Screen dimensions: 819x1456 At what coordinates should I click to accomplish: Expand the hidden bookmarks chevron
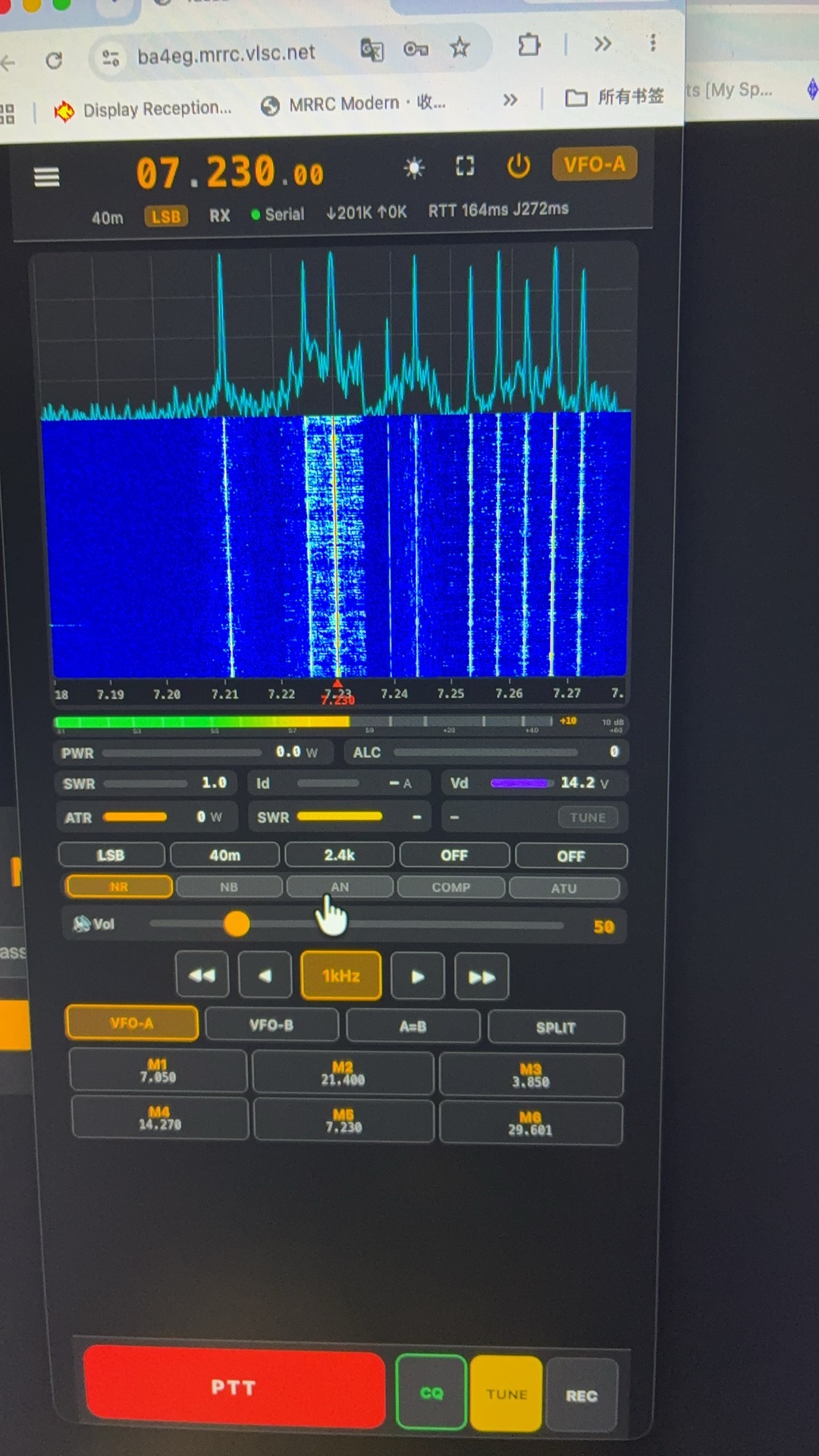point(510,99)
